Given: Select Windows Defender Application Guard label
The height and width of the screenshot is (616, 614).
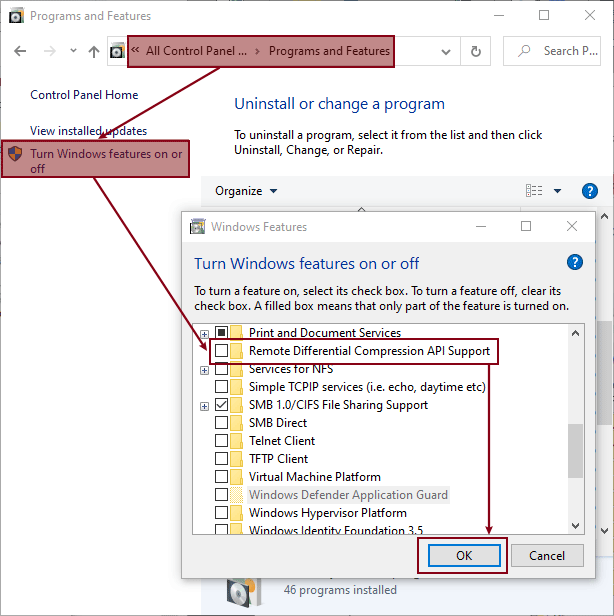Looking at the screenshot, I should 348,495.
